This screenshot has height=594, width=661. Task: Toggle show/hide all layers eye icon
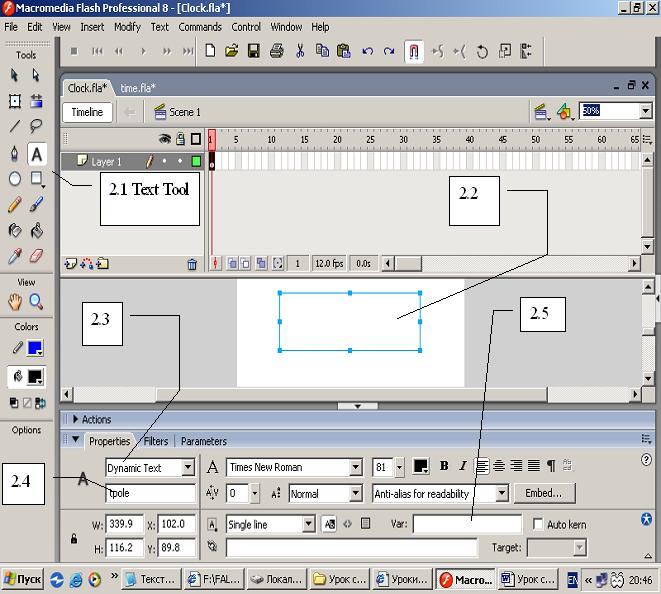pyautogui.click(x=164, y=139)
